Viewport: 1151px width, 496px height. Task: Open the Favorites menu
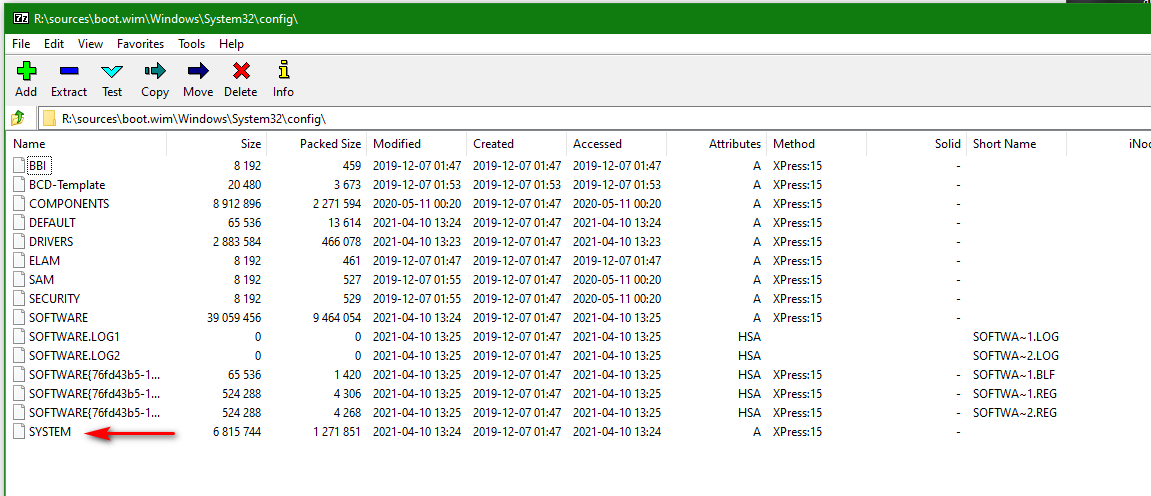coord(140,44)
